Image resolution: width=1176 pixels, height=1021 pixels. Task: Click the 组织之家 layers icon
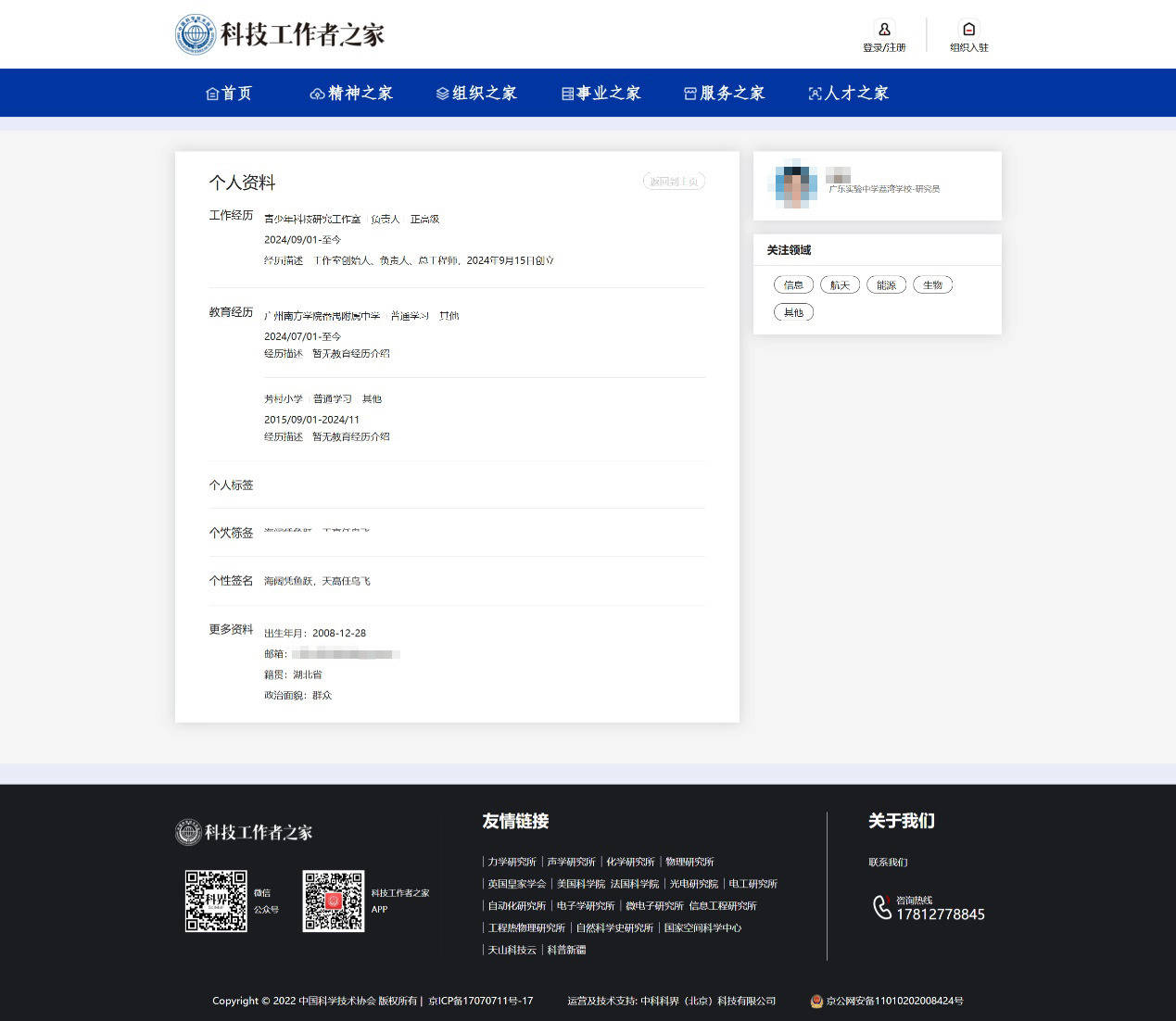(x=442, y=93)
